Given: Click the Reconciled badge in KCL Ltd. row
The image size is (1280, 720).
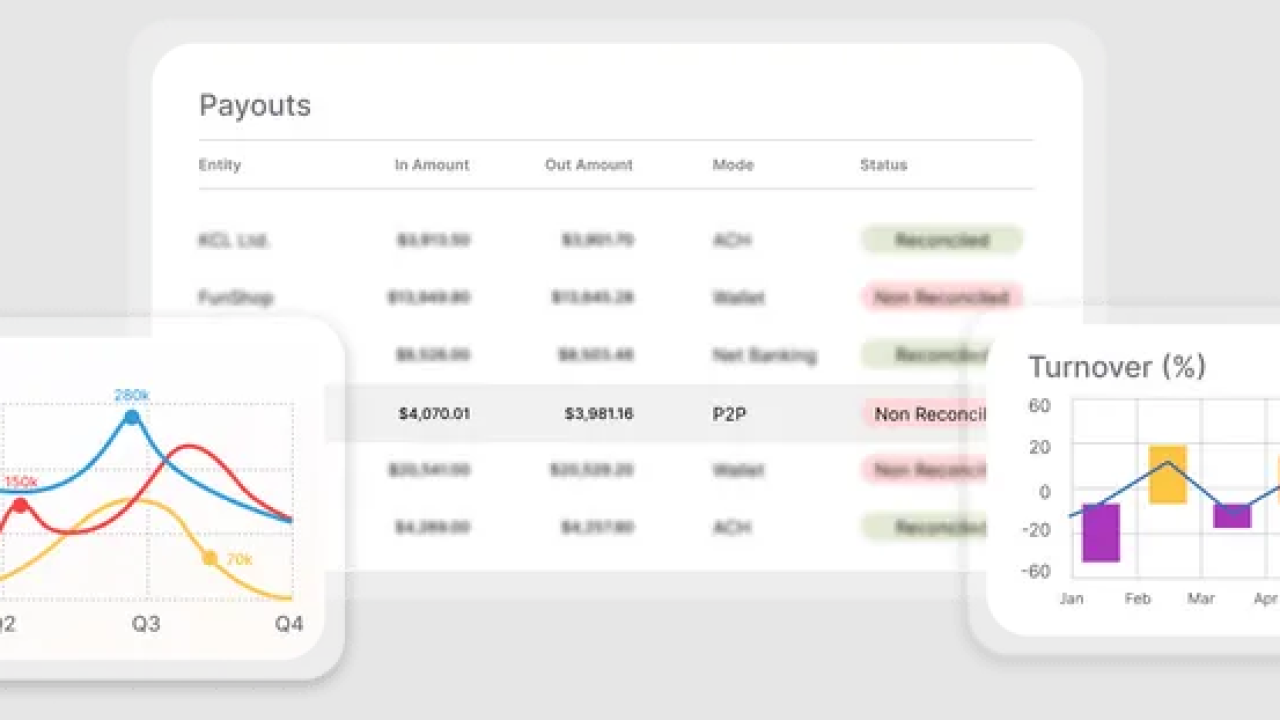Looking at the screenshot, I should [x=942, y=240].
